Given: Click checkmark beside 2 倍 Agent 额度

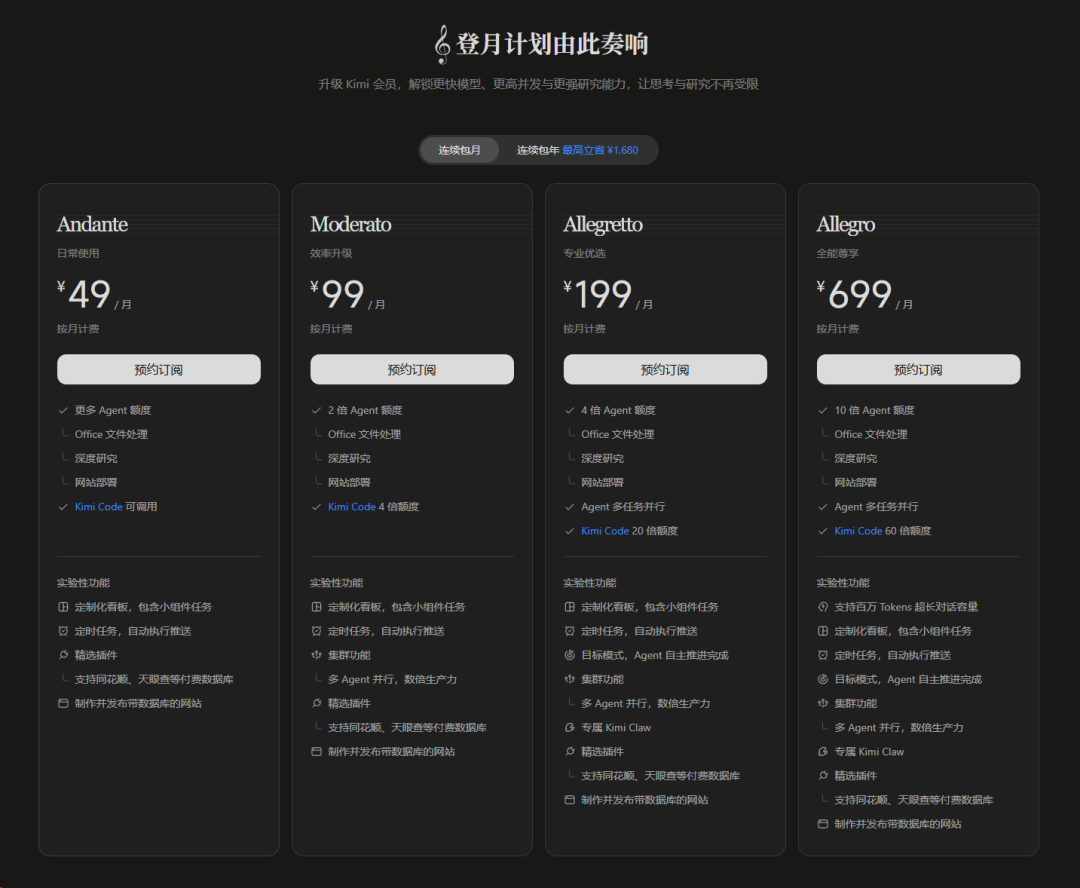Looking at the screenshot, I should pyautogui.click(x=316, y=411).
